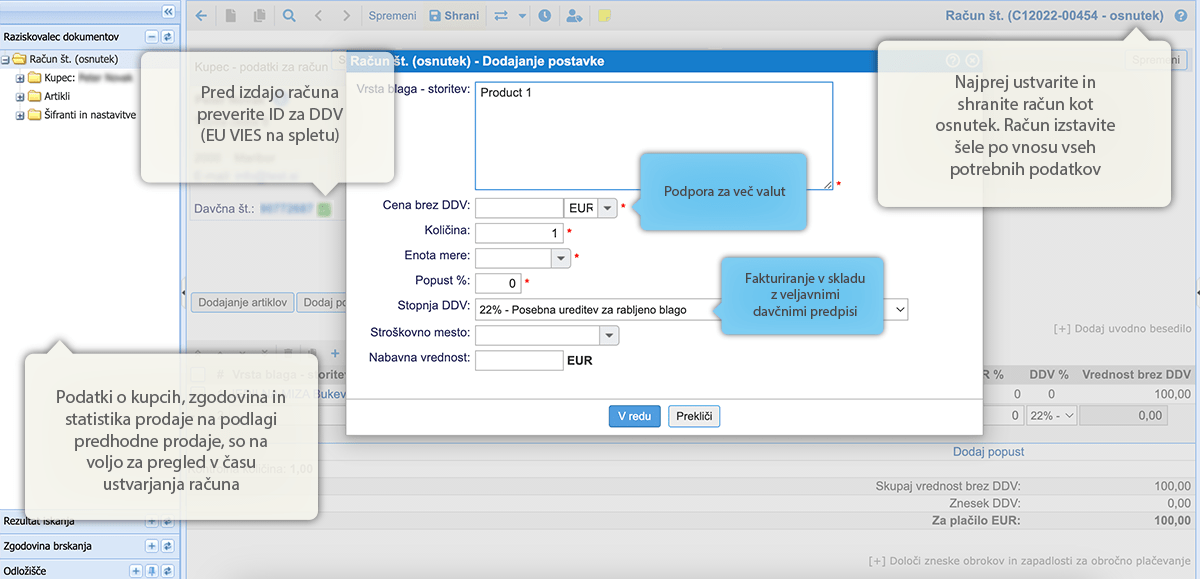Screen dimensions: 1200x579
Task: Collapse the left sidebar with double-arrow icon
Action: pos(168,11)
